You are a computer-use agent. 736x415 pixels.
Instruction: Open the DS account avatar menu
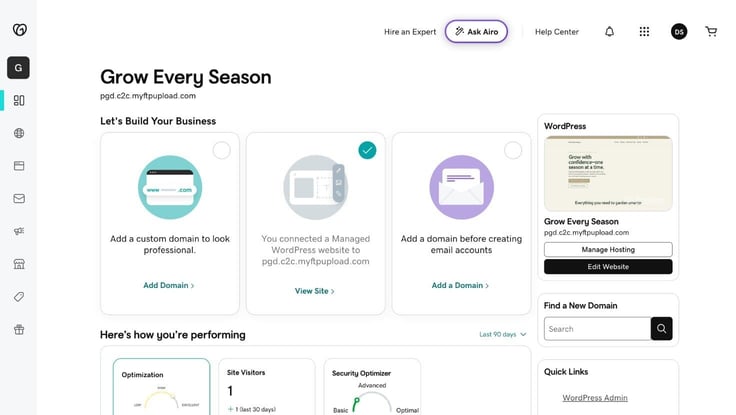[x=679, y=31]
